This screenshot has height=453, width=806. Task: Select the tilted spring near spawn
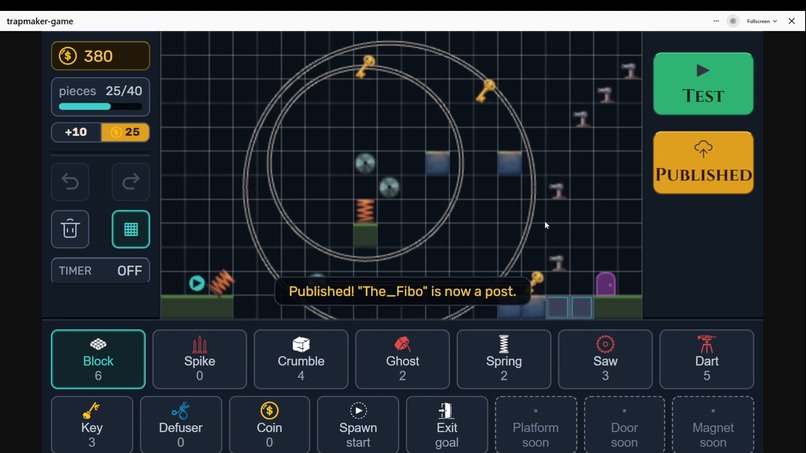tap(222, 282)
